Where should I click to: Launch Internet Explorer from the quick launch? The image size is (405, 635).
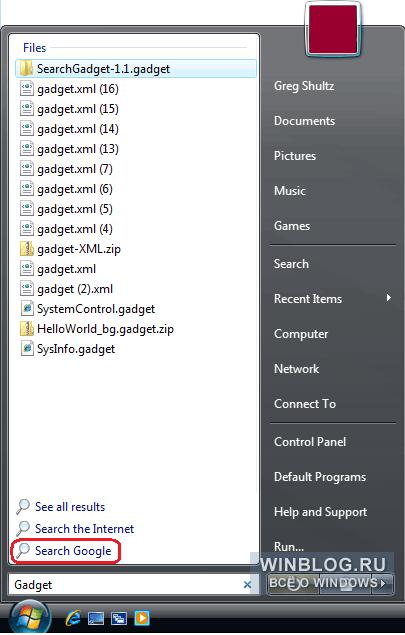click(x=73, y=618)
